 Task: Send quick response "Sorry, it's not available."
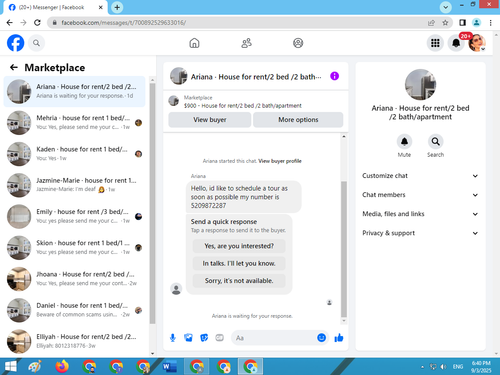tap(239, 281)
